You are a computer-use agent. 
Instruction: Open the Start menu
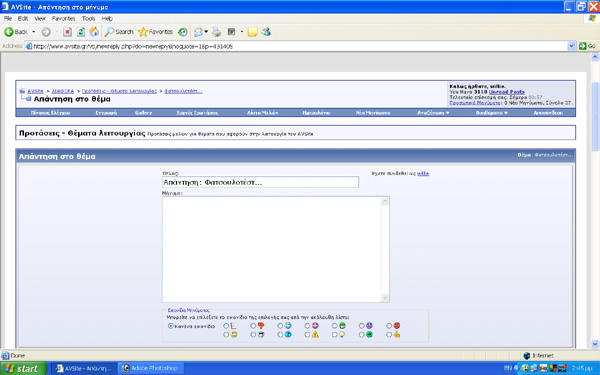(x=23, y=368)
